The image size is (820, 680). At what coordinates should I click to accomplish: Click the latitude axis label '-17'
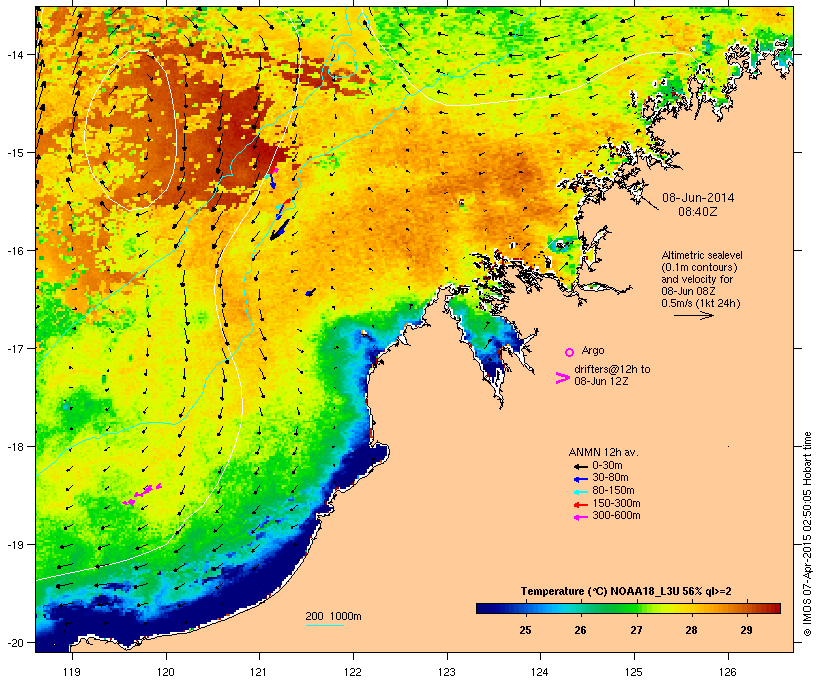(x=14, y=348)
